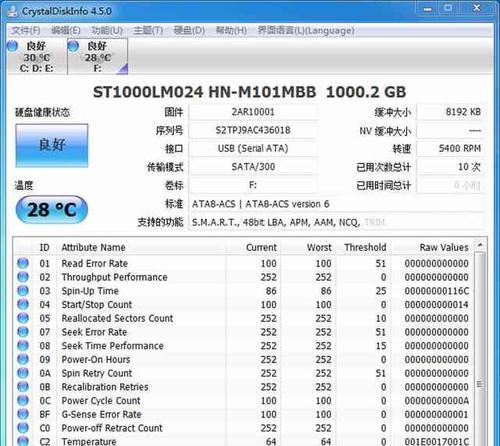Click the status orb for Throughput Performance
Viewport: 500px width, 446px height.
(23, 277)
